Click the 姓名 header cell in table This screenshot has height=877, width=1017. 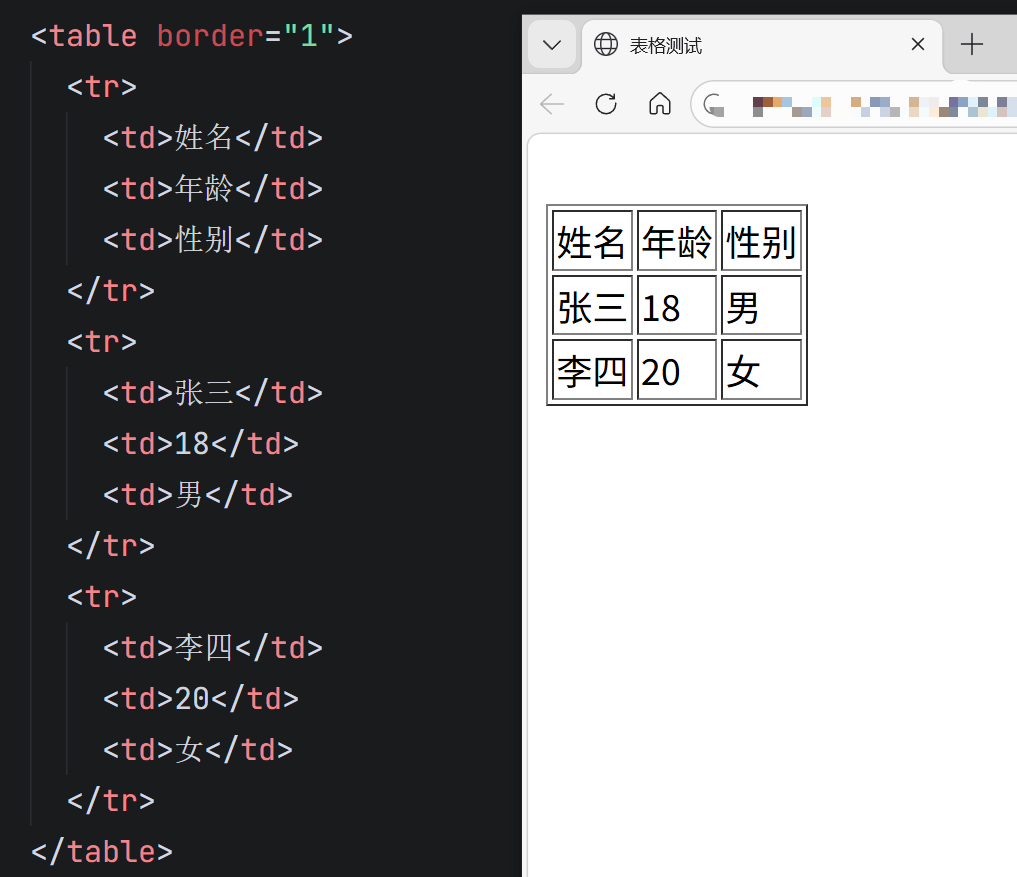point(592,241)
